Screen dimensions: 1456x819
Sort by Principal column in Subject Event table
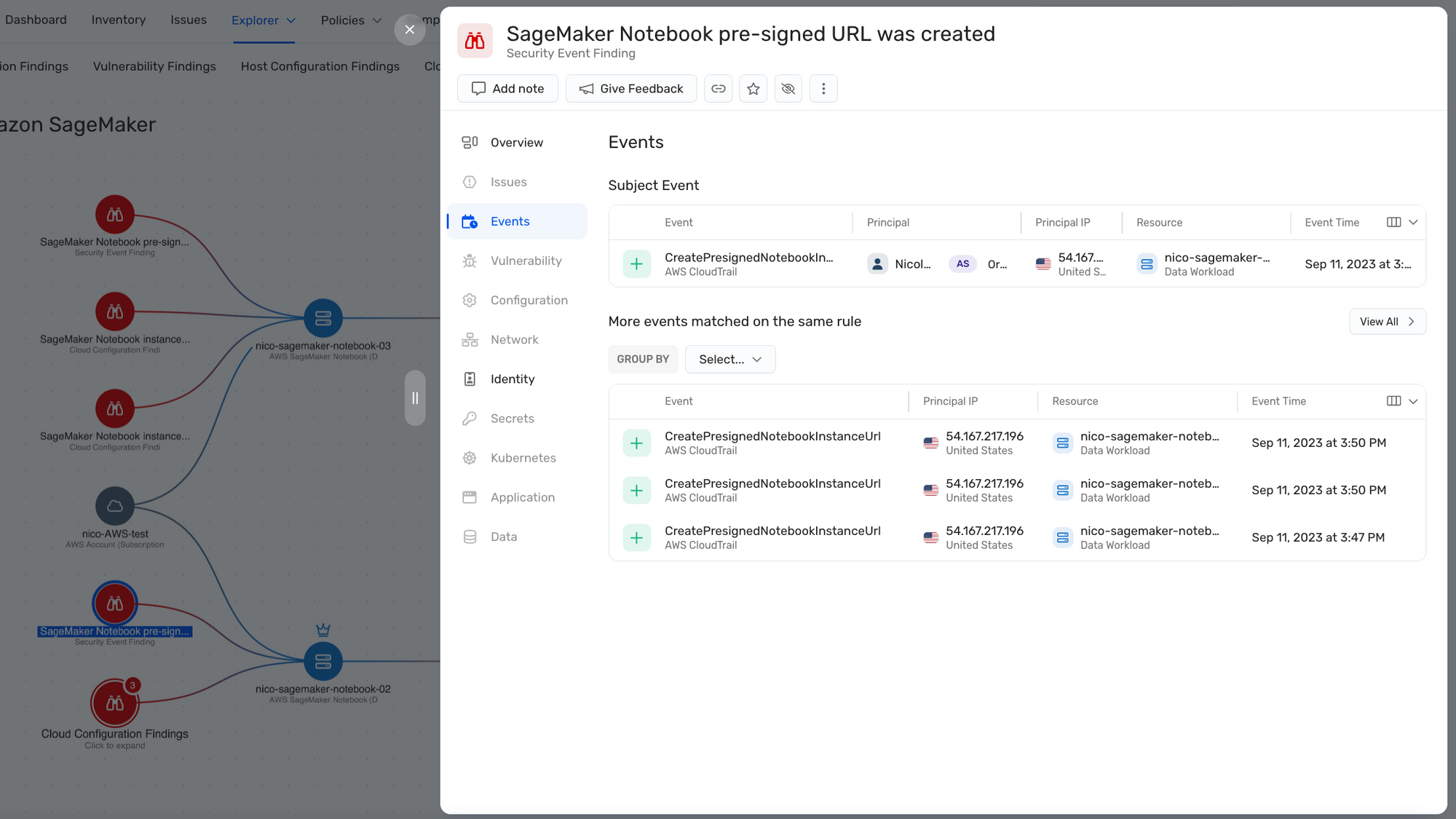point(888,223)
